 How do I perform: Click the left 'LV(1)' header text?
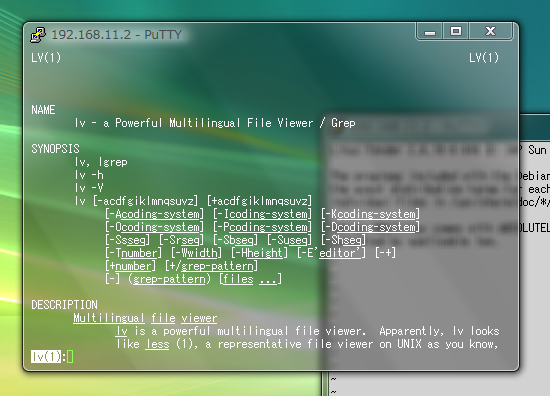click(46, 58)
